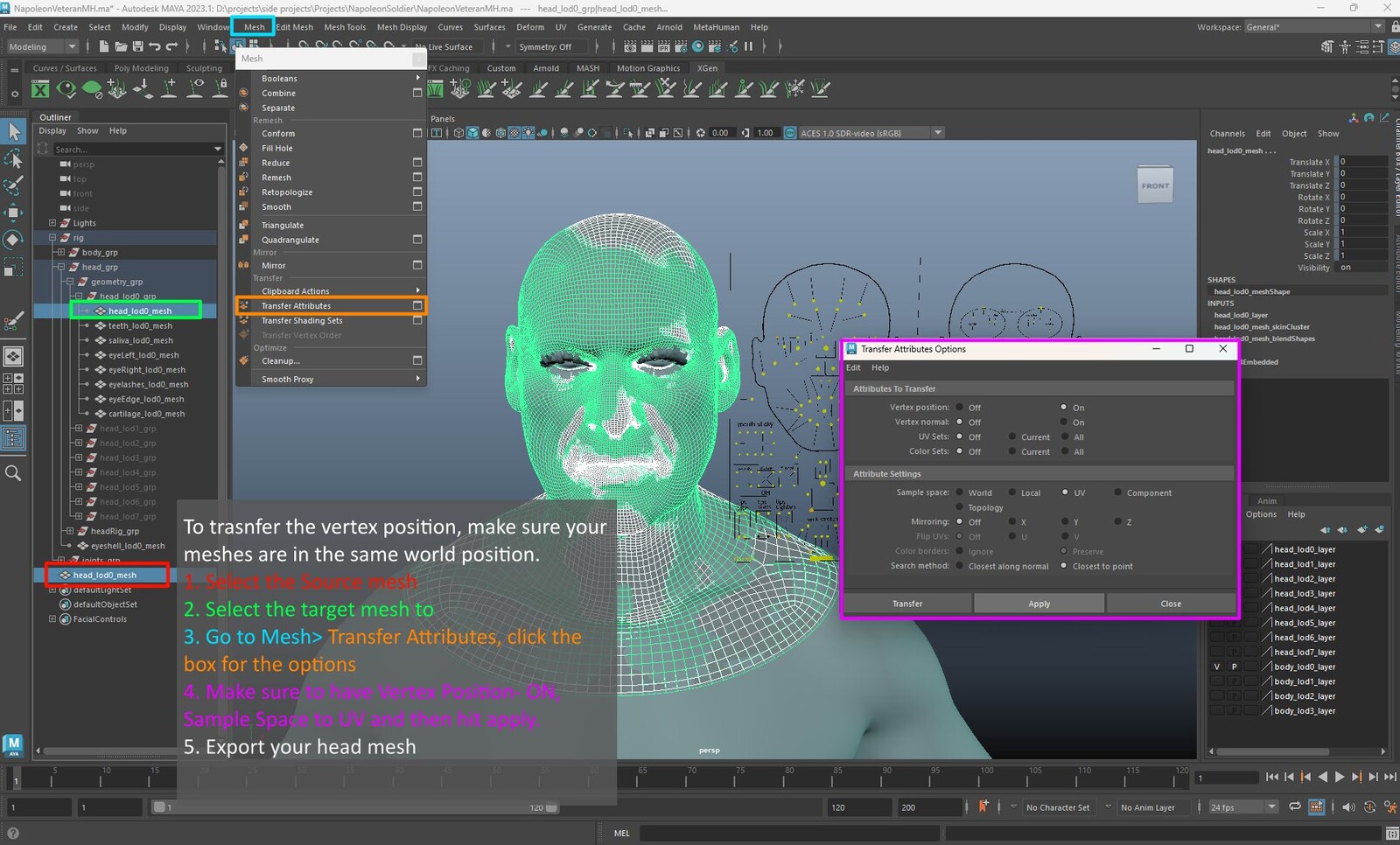Click the magnifier search icon in left sidebar

pyautogui.click(x=13, y=473)
